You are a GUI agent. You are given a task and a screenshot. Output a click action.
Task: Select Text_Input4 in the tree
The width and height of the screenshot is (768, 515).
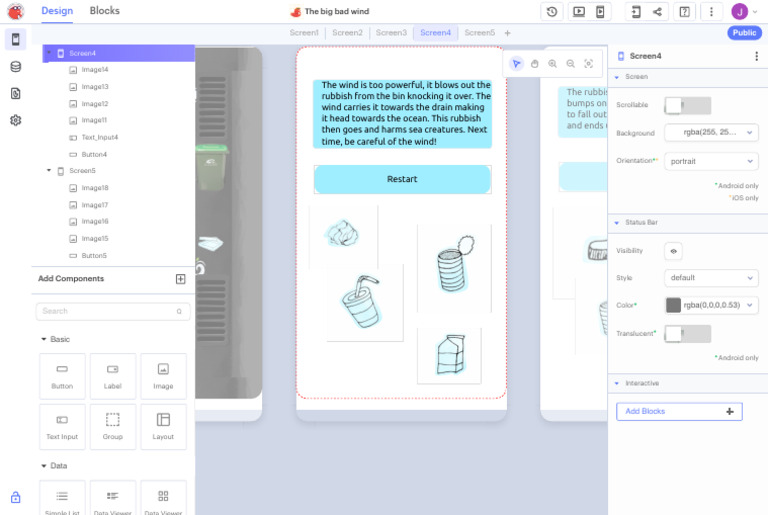point(99,138)
